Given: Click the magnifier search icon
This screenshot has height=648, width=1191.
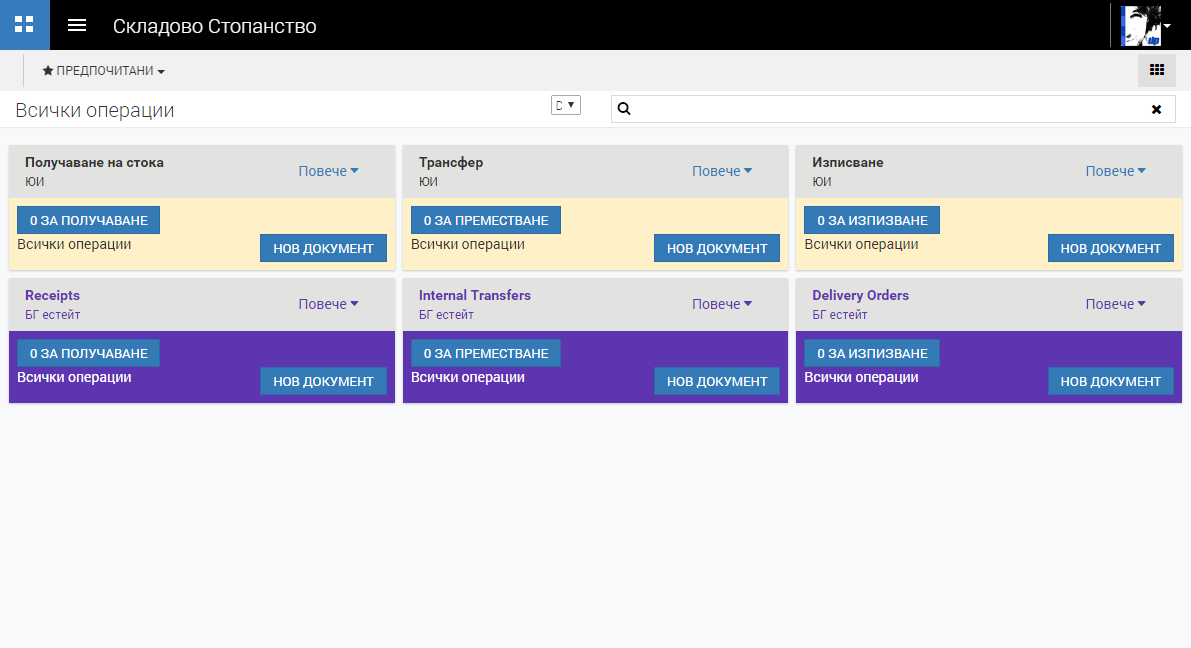Looking at the screenshot, I should [x=624, y=109].
